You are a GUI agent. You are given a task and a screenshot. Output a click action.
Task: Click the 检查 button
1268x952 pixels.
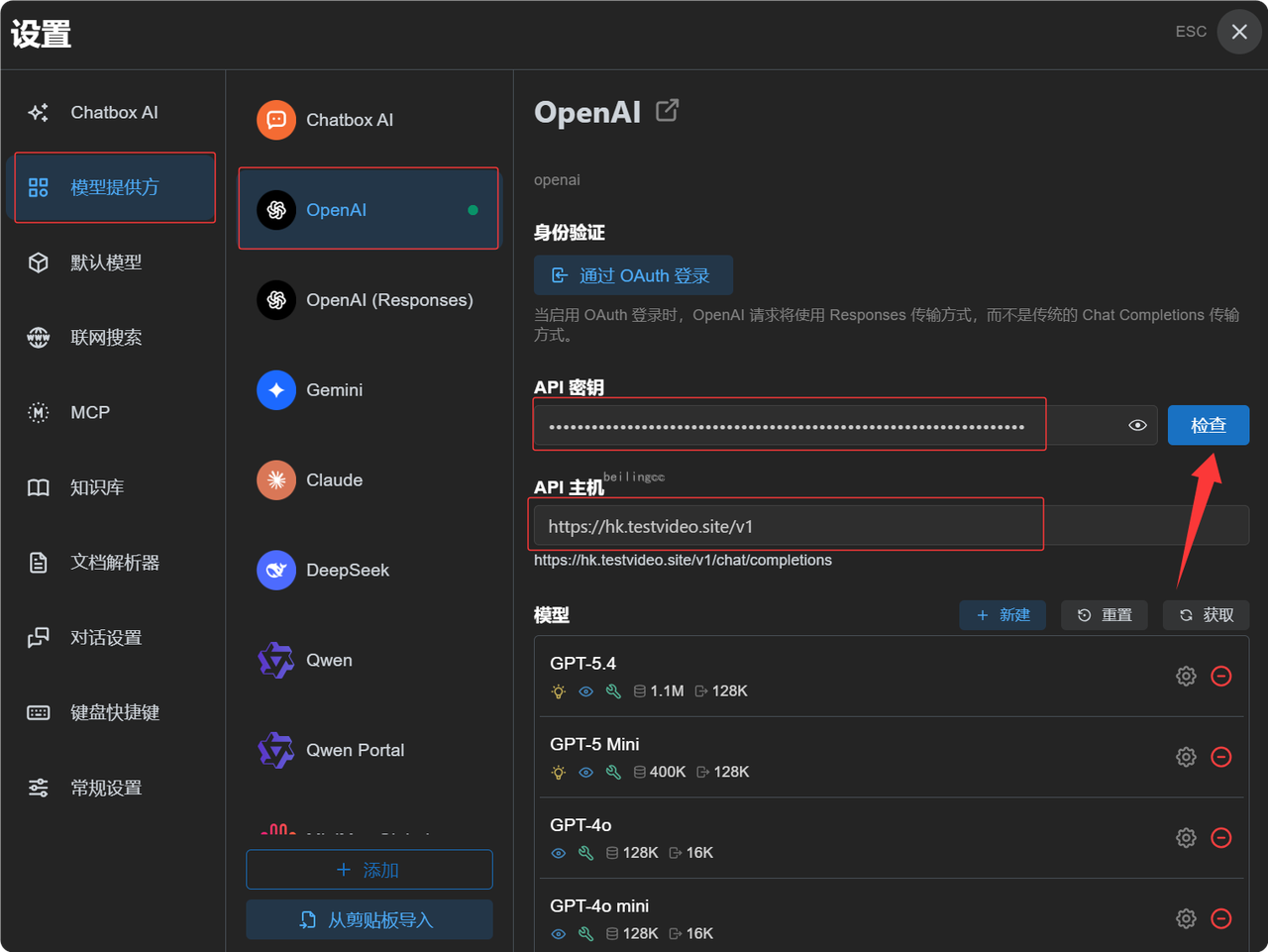point(1209,425)
